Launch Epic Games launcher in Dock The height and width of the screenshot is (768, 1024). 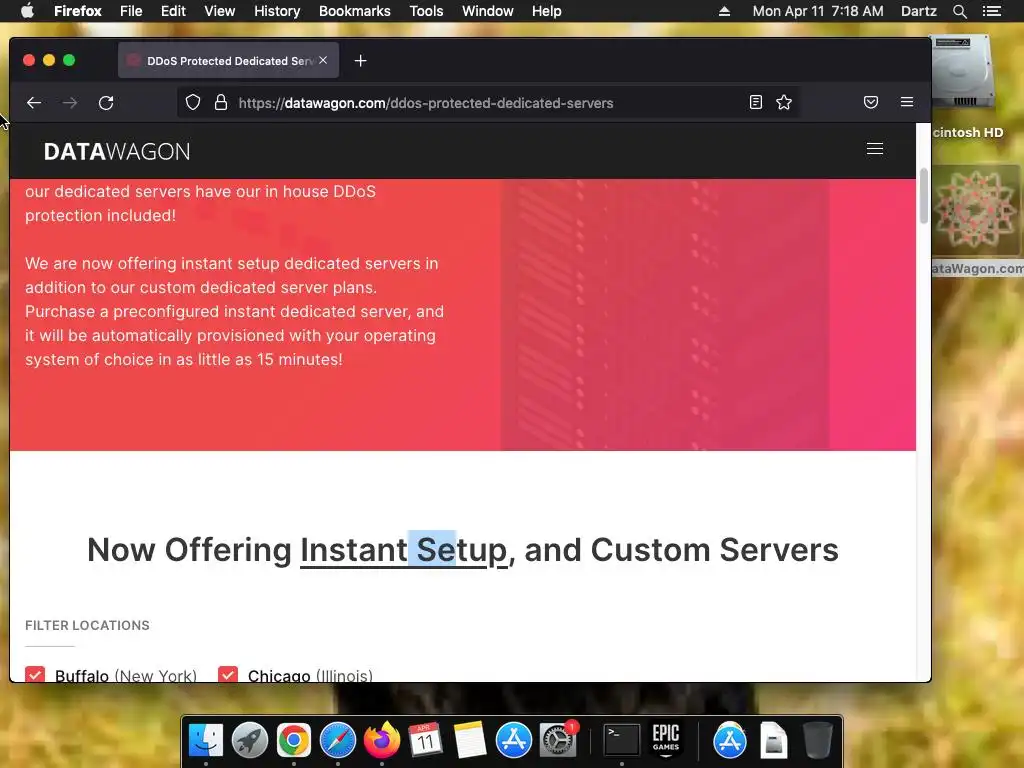click(x=665, y=741)
